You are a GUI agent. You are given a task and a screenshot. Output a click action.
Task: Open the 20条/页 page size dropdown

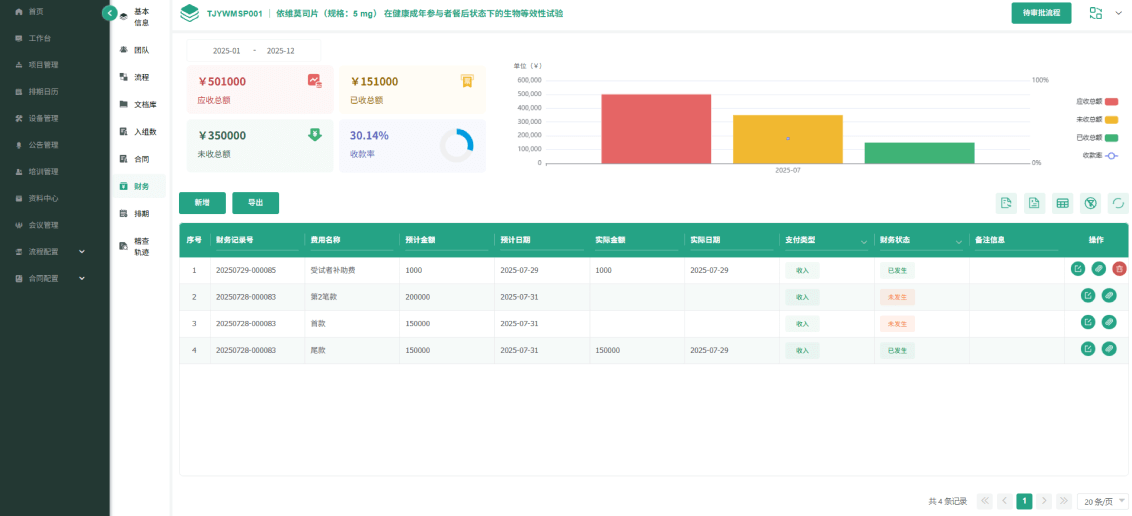point(1103,501)
